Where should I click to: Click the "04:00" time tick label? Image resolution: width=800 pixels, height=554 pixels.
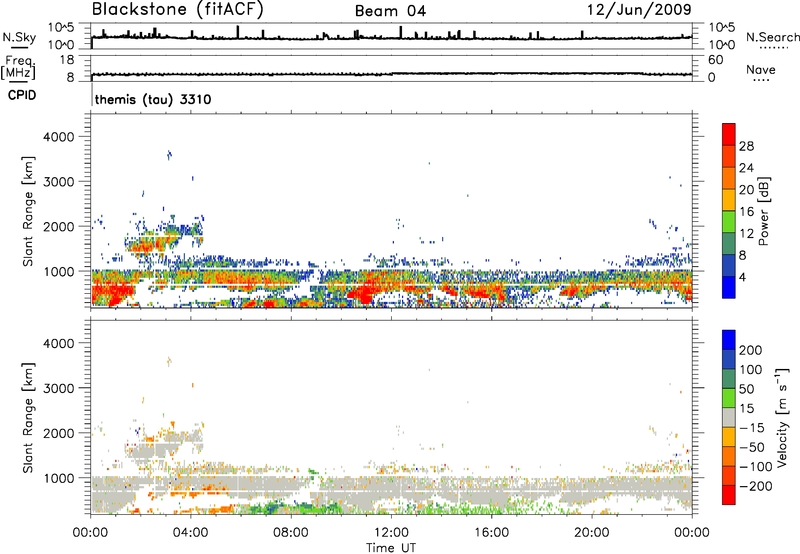click(x=191, y=533)
